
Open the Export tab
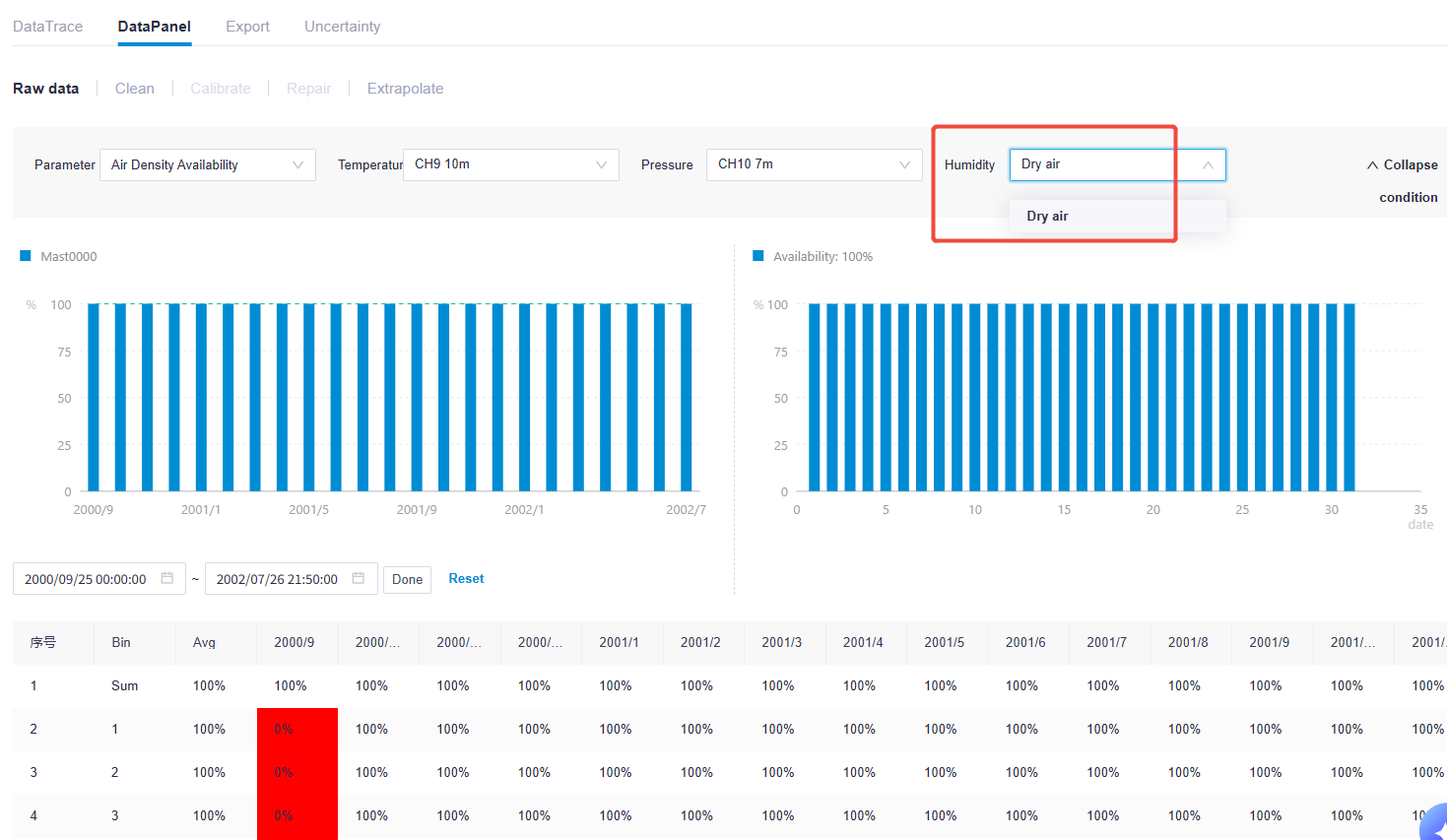(x=247, y=27)
